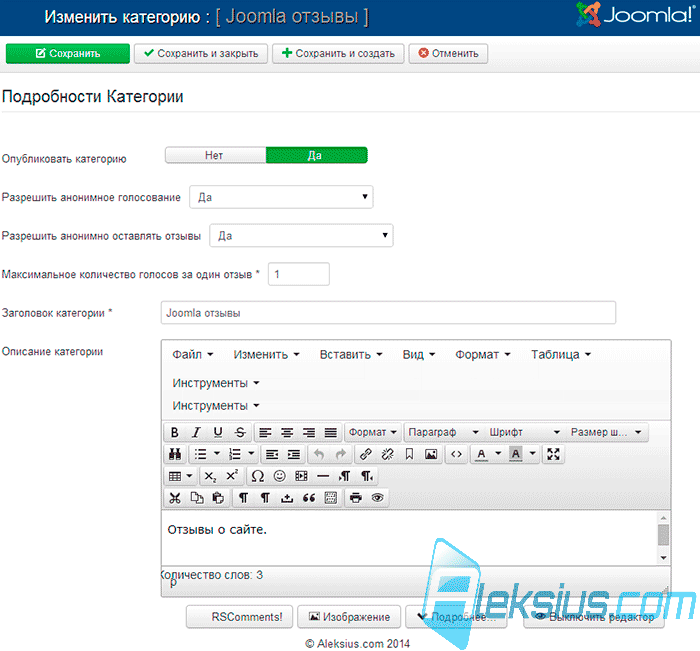700x651 pixels.
Task: Open Формат toolbar dropdown
Action: (373, 432)
